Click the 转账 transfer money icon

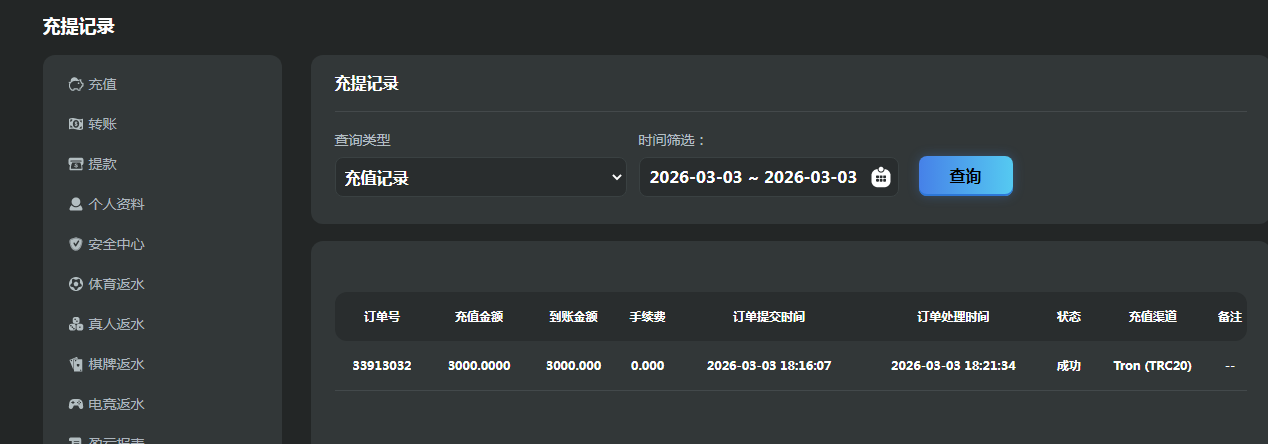pos(75,124)
